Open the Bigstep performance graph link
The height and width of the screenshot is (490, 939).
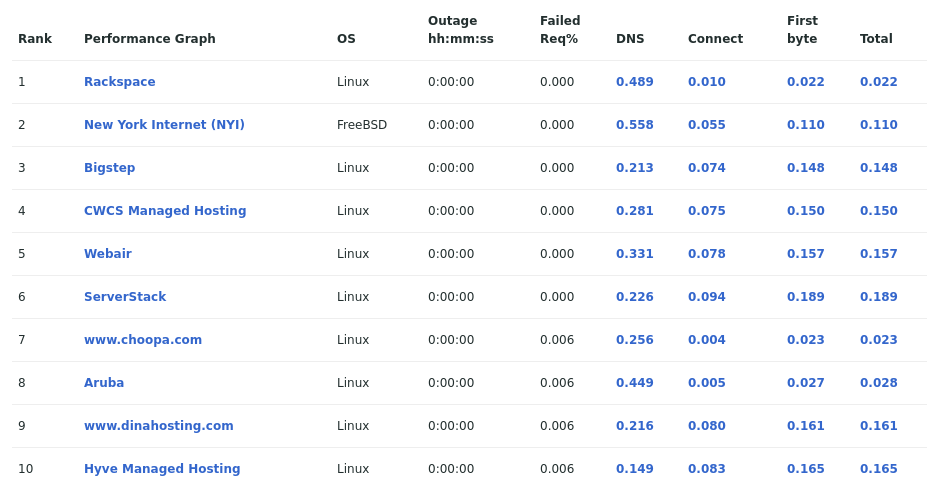(x=110, y=168)
